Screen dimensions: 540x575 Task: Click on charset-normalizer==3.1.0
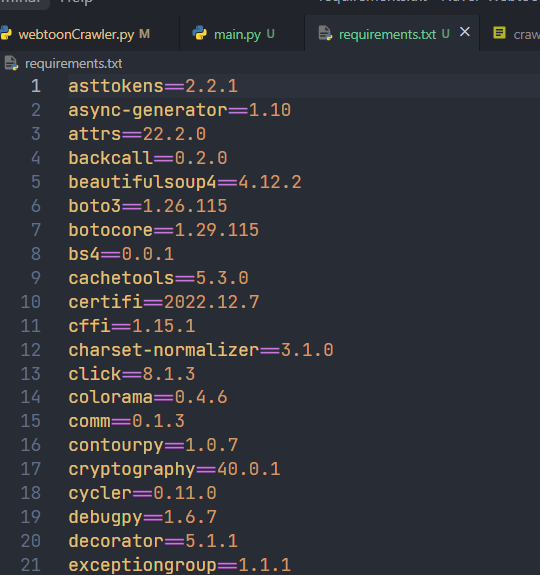coord(201,350)
